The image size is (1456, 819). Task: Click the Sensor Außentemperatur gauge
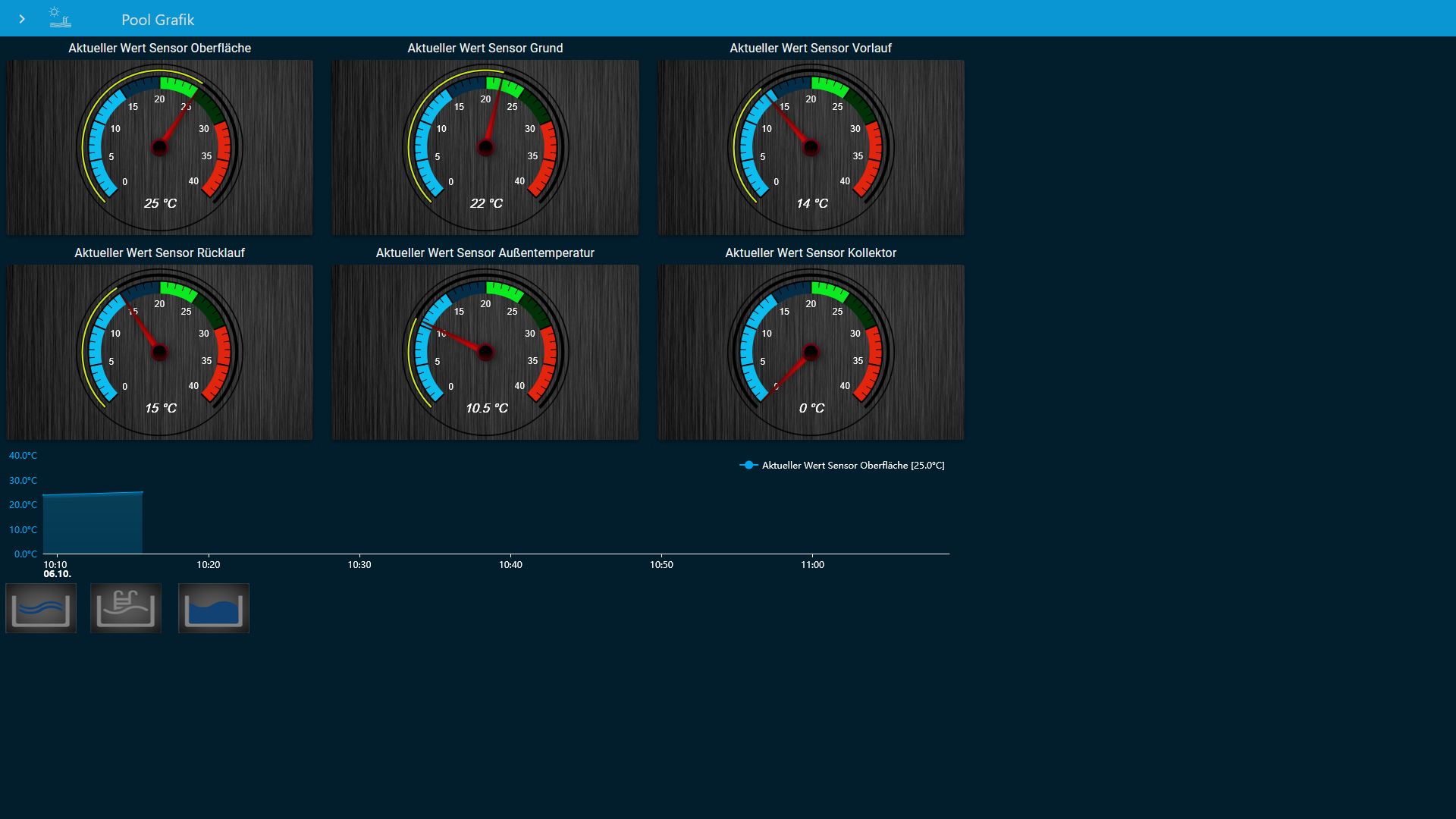485,353
